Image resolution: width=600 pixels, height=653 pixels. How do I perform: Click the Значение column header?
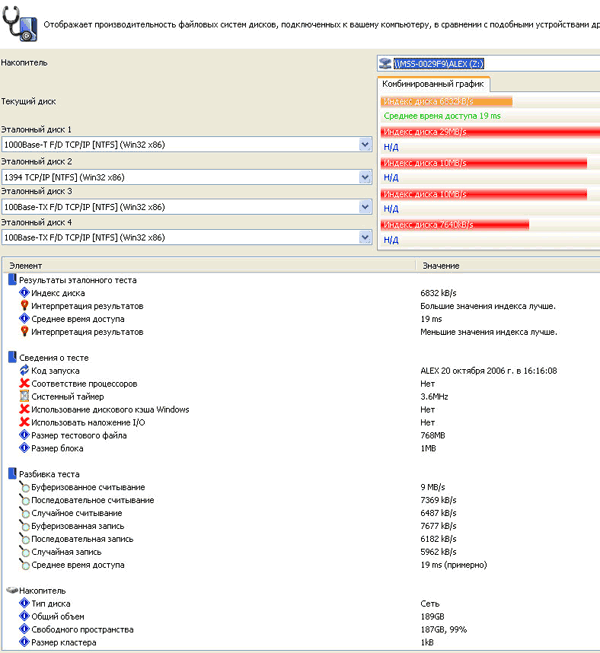[508, 265]
